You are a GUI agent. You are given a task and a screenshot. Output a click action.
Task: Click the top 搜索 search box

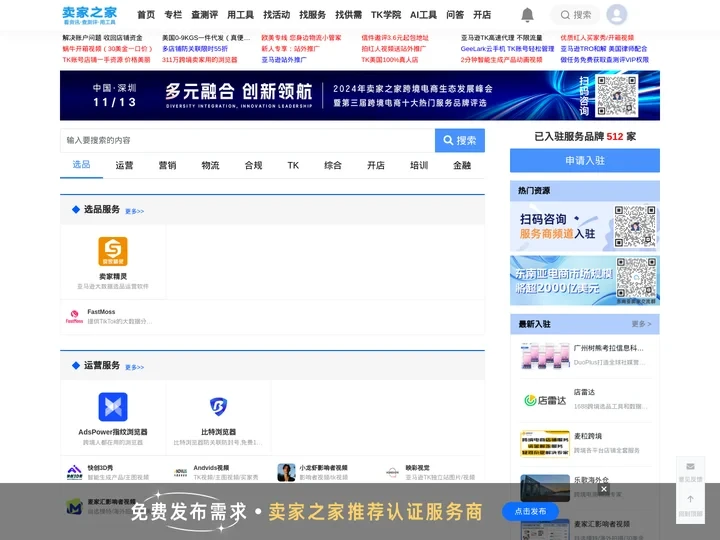(x=575, y=15)
